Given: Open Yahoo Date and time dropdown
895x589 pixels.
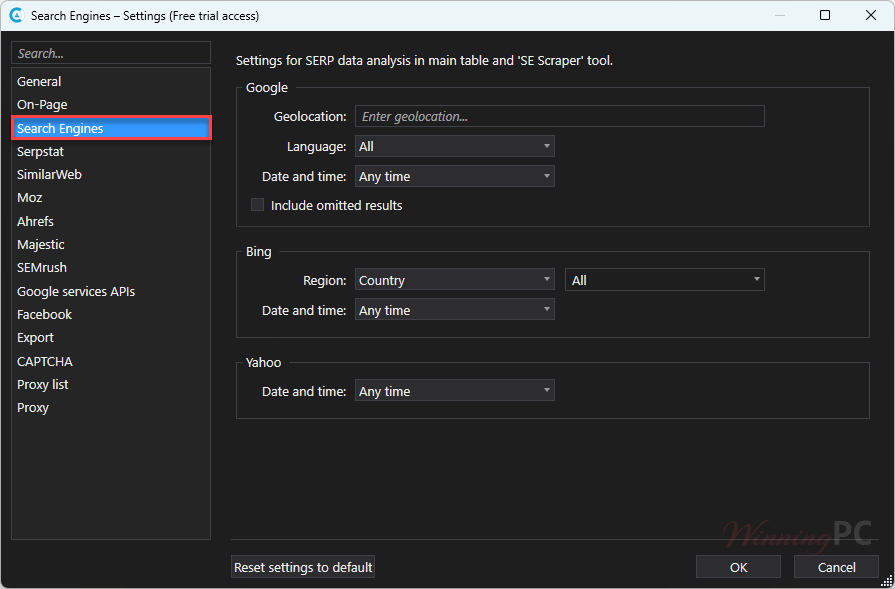Looking at the screenshot, I should [454, 392].
